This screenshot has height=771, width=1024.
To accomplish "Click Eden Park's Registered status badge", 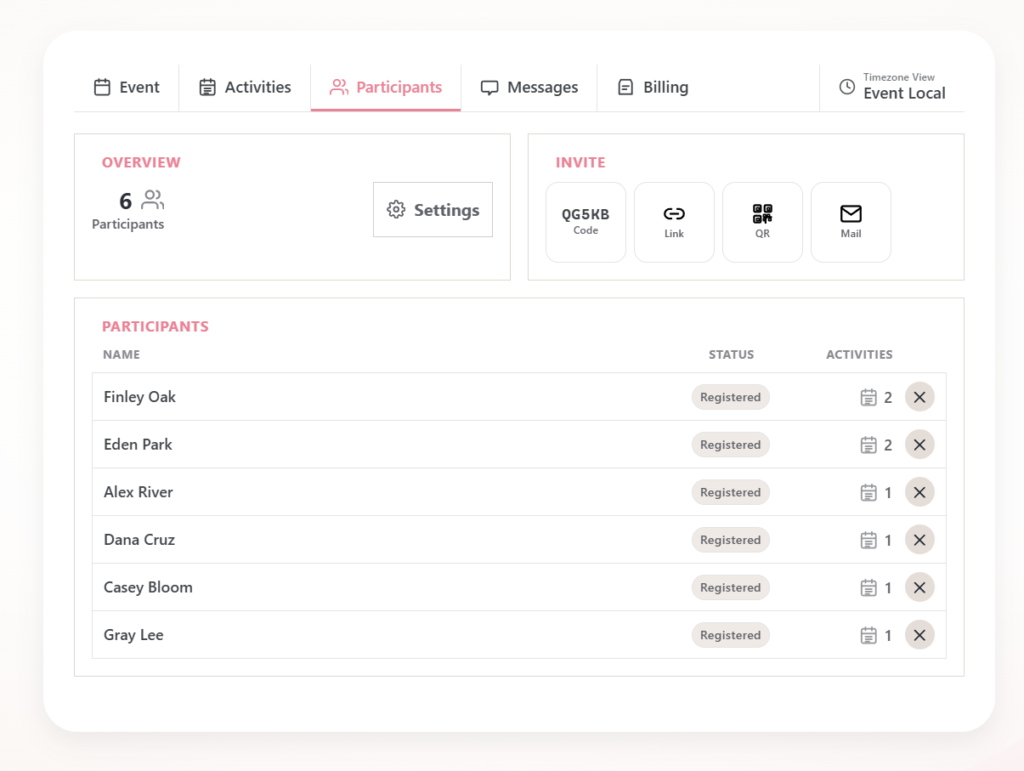I will coord(731,445).
